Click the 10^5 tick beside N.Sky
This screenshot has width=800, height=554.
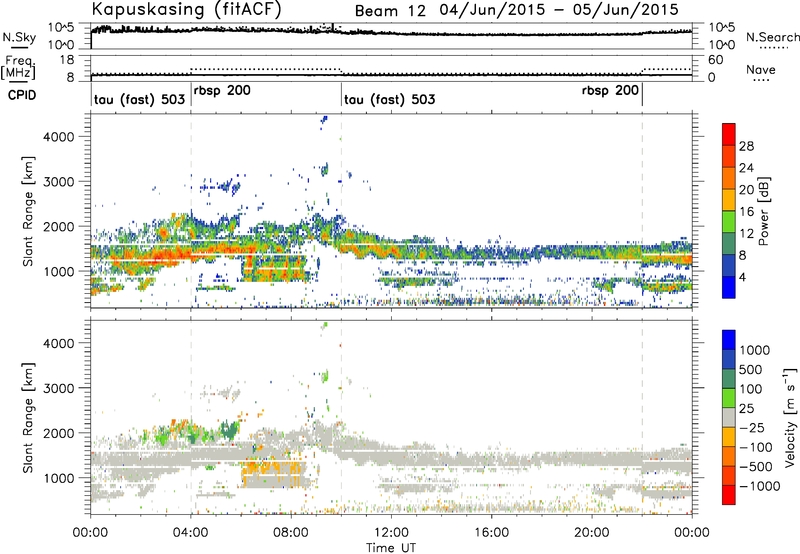(x=61, y=27)
